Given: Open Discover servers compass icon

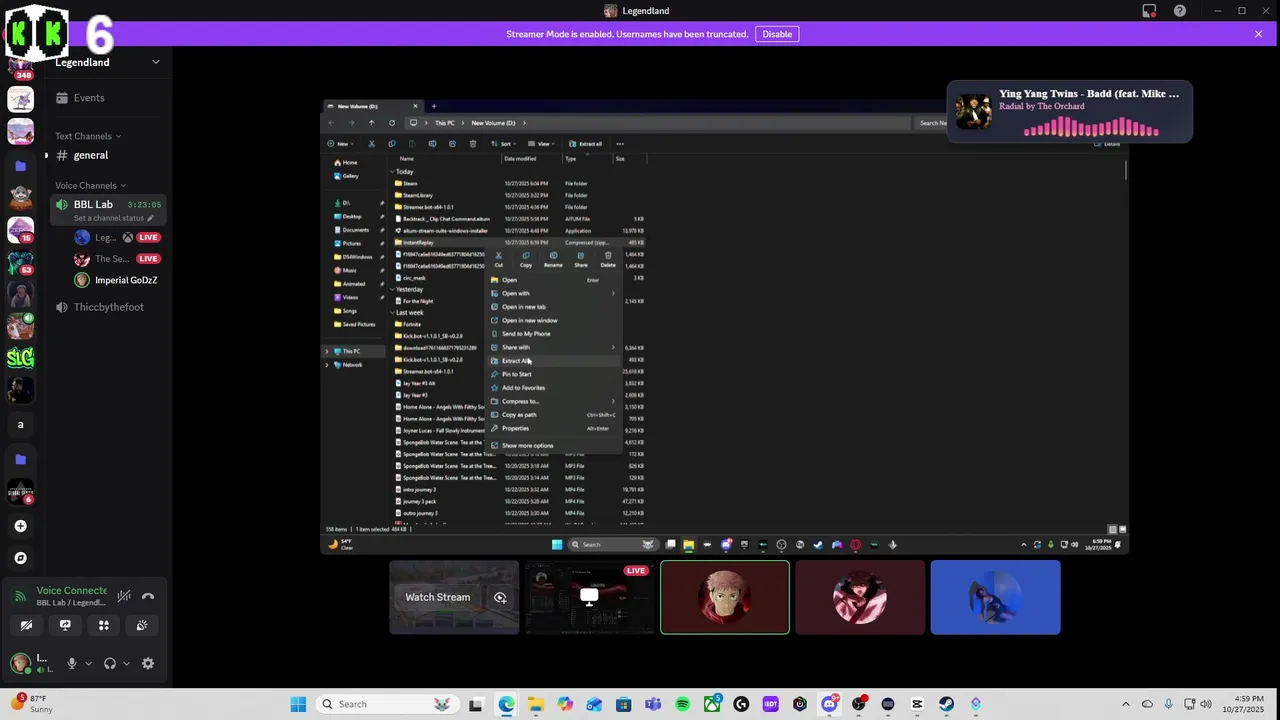Looking at the screenshot, I should [20, 558].
